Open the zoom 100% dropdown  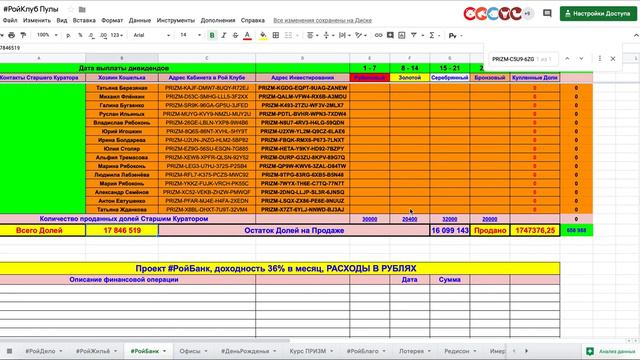coord(47,35)
